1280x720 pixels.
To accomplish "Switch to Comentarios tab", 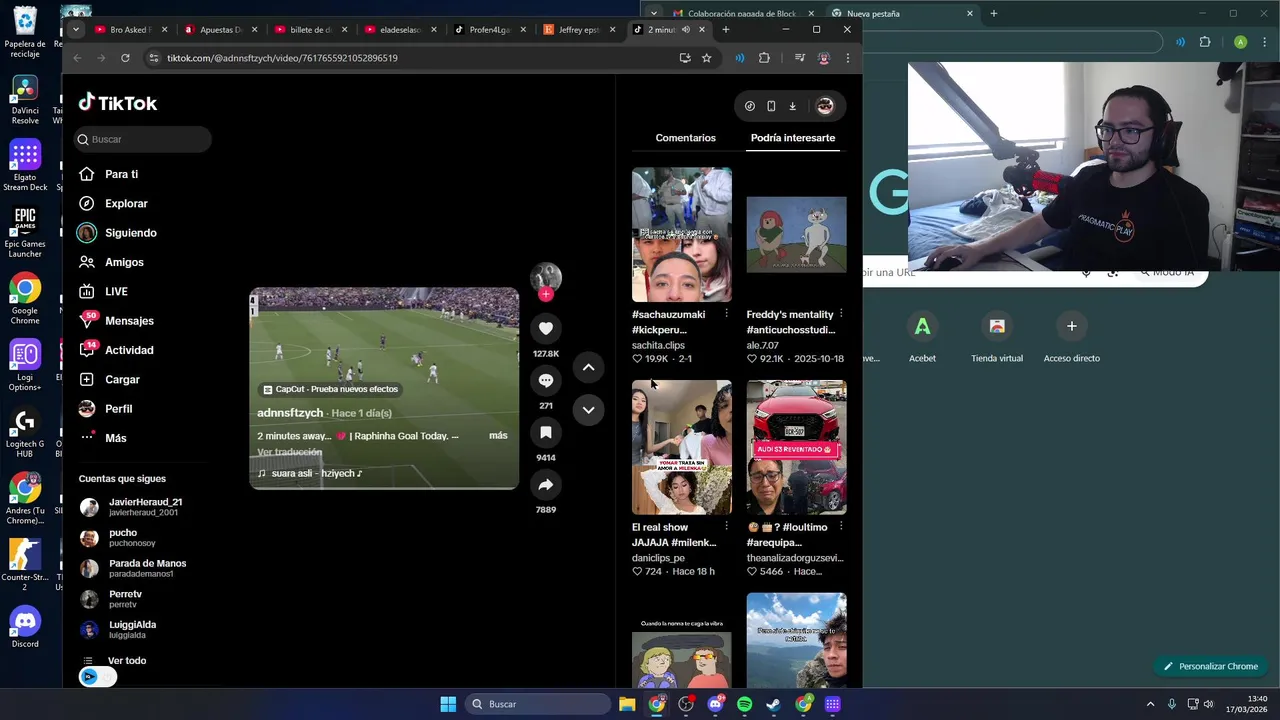I will (x=685, y=138).
